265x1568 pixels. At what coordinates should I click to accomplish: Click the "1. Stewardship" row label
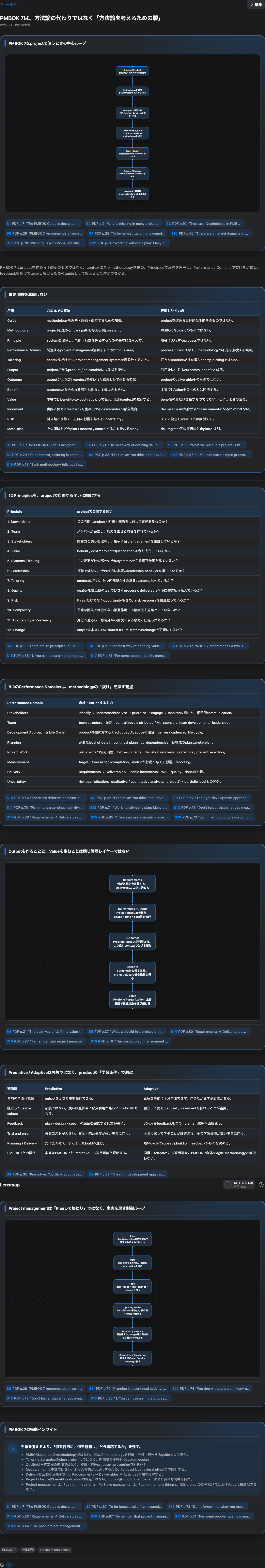click(x=19, y=522)
